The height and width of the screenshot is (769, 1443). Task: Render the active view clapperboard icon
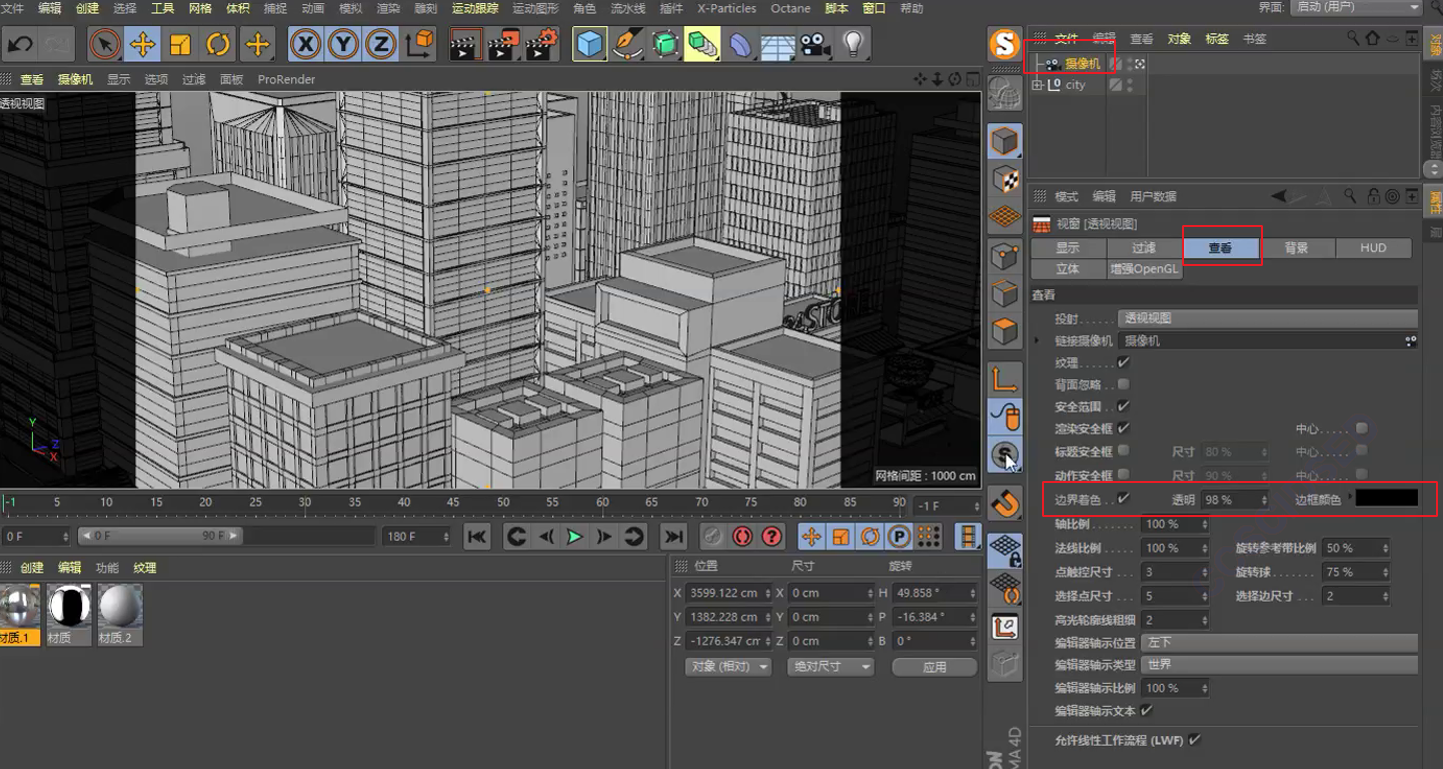point(464,45)
